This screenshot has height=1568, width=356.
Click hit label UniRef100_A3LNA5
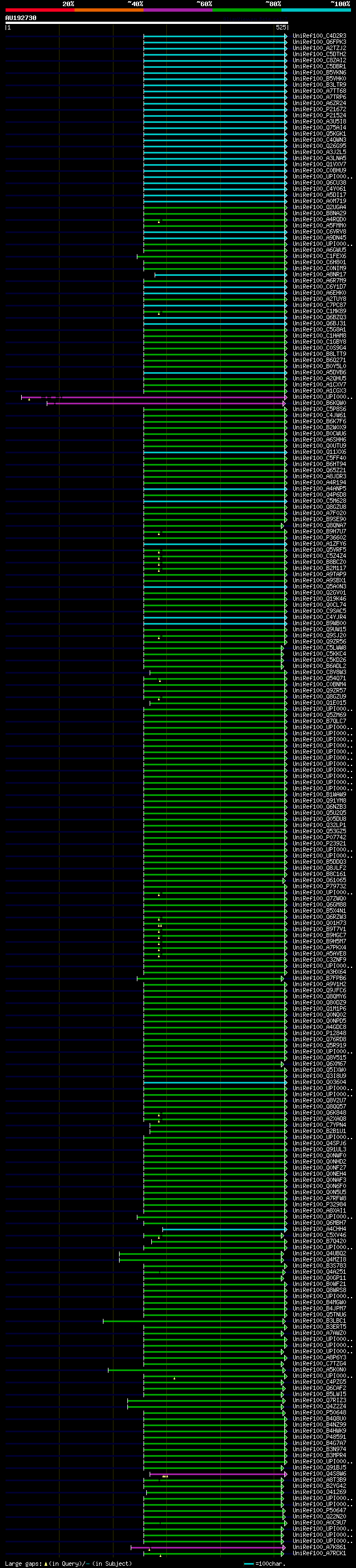319,159
